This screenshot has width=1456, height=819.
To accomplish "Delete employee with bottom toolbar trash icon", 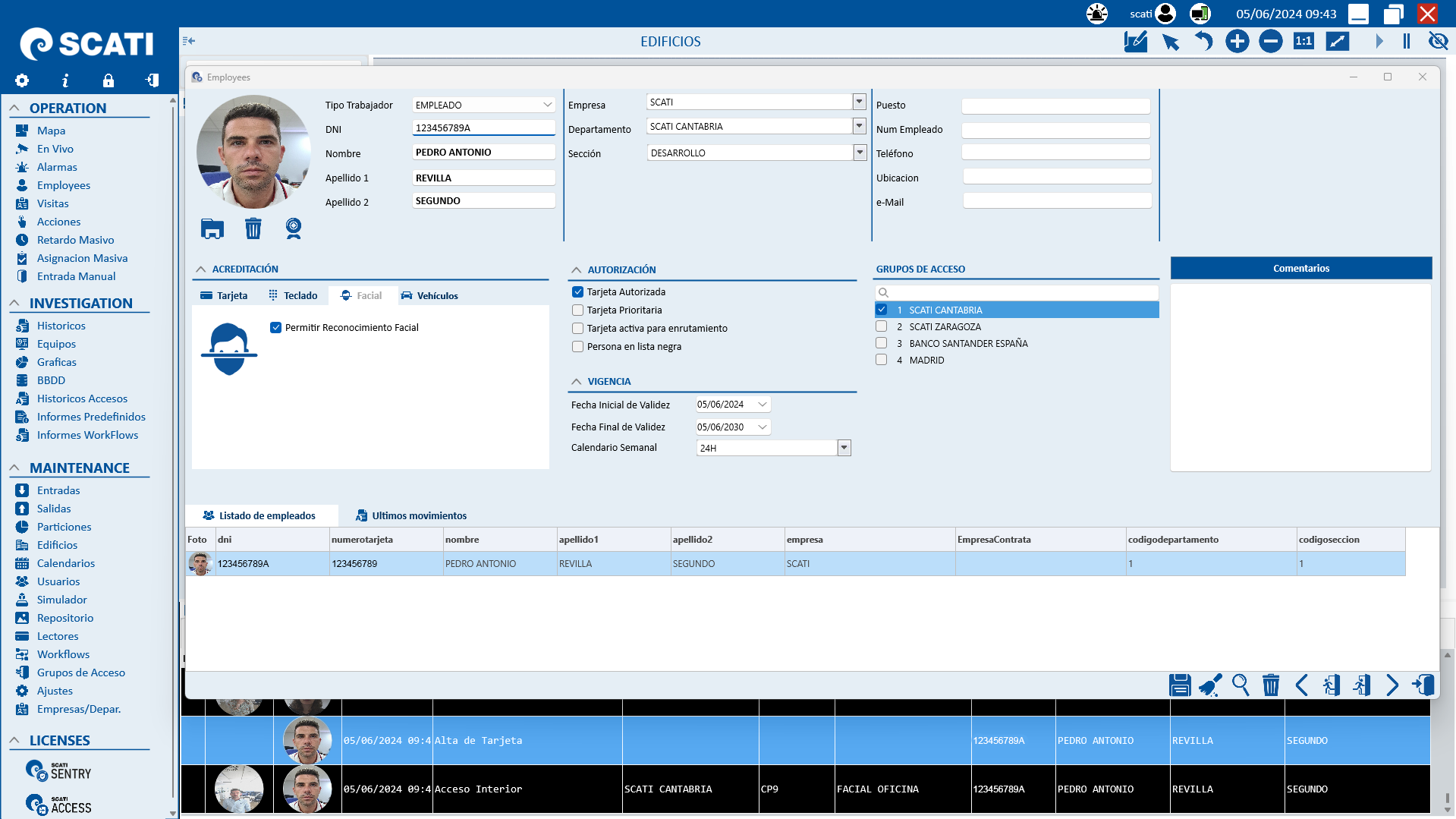I will (x=1271, y=685).
